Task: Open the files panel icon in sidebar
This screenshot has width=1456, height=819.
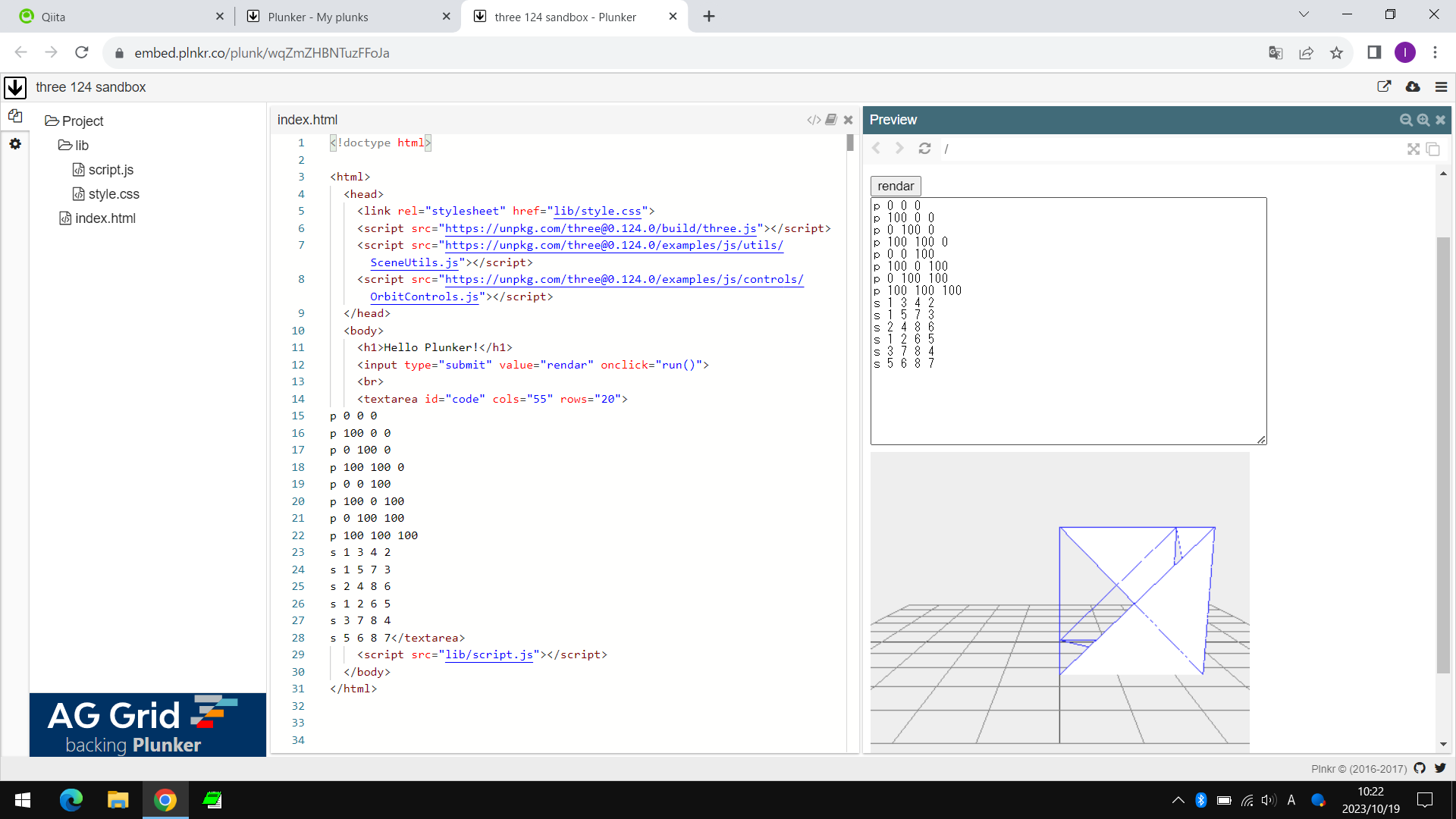Action: click(x=15, y=117)
